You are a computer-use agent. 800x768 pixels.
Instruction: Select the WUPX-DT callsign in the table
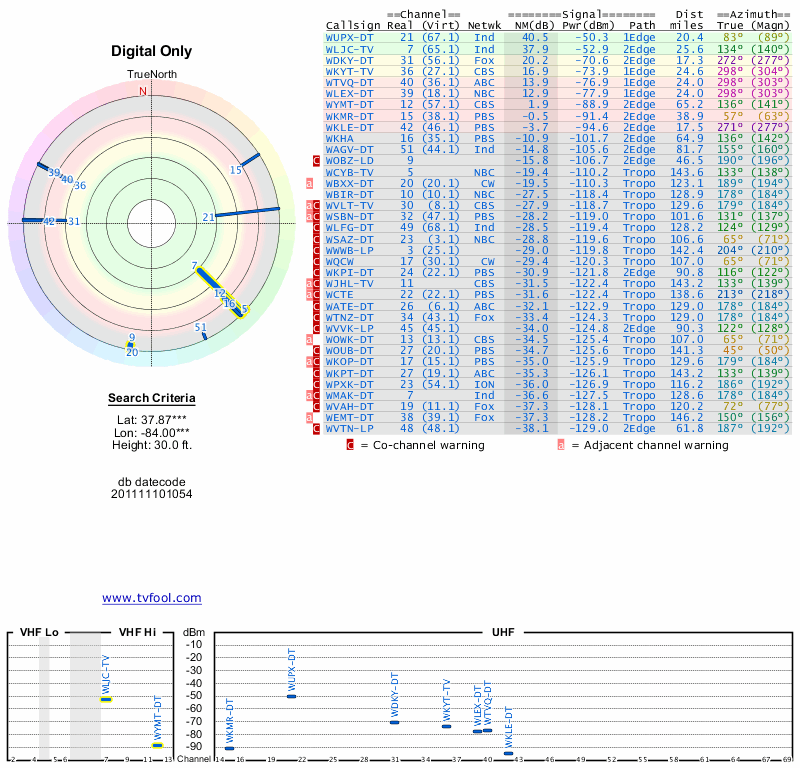[x=349, y=37]
